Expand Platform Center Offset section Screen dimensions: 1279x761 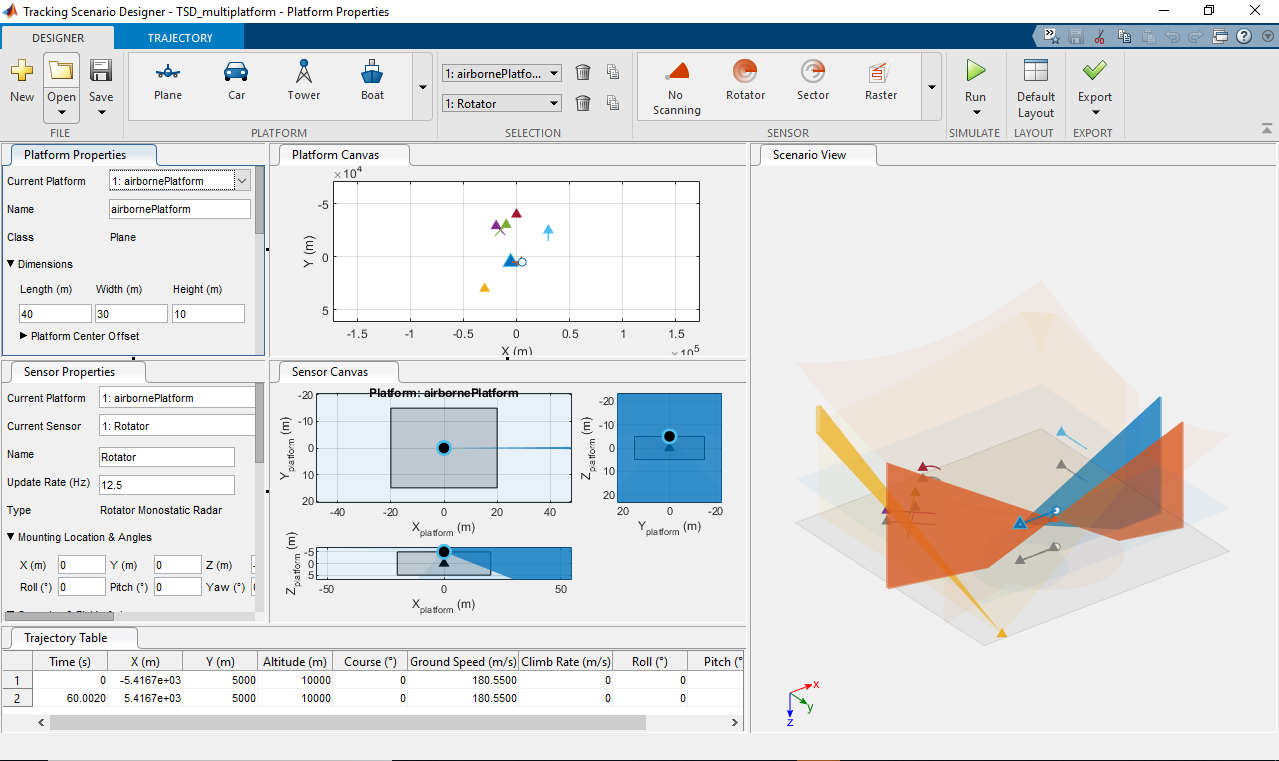pyautogui.click(x=24, y=336)
